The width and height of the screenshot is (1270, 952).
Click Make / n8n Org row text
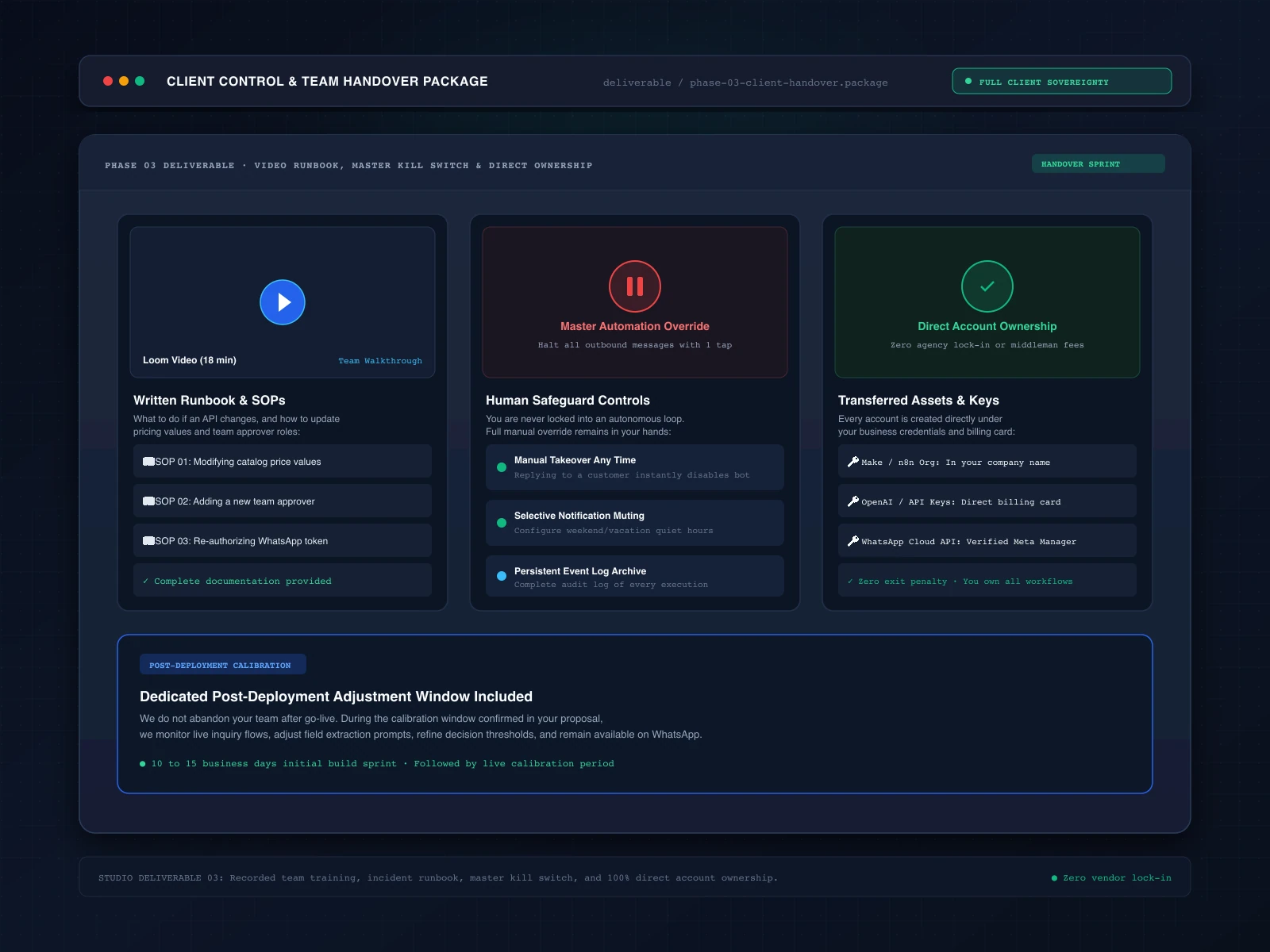(956, 463)
